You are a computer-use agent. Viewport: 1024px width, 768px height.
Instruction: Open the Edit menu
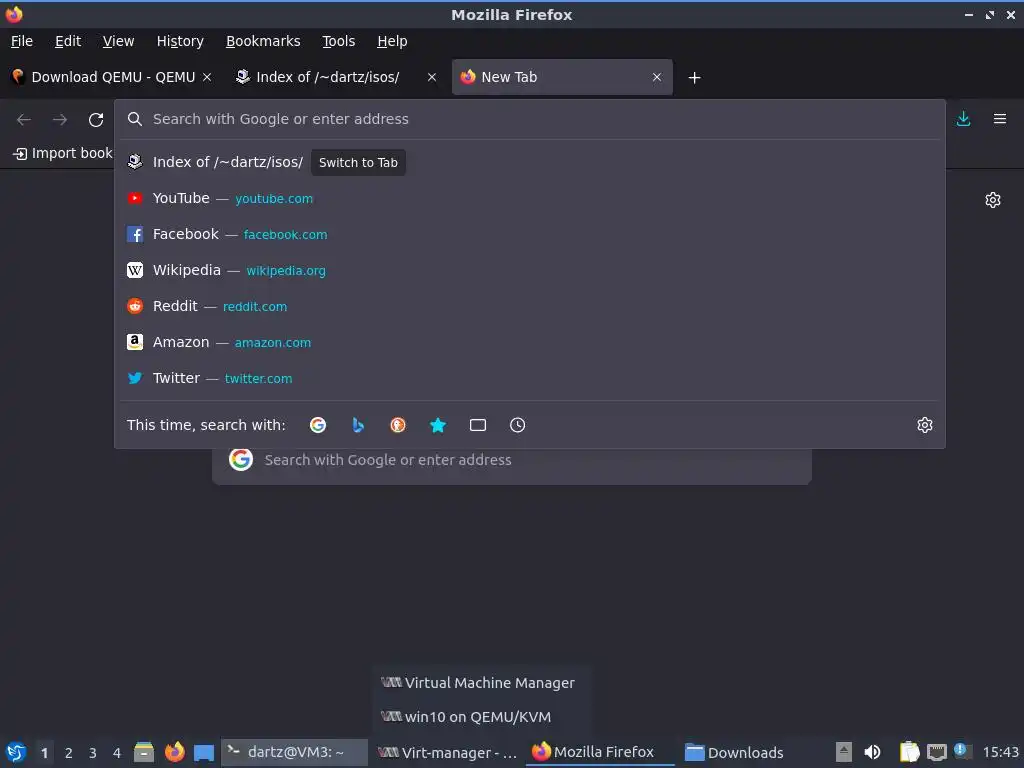[68, 41]
